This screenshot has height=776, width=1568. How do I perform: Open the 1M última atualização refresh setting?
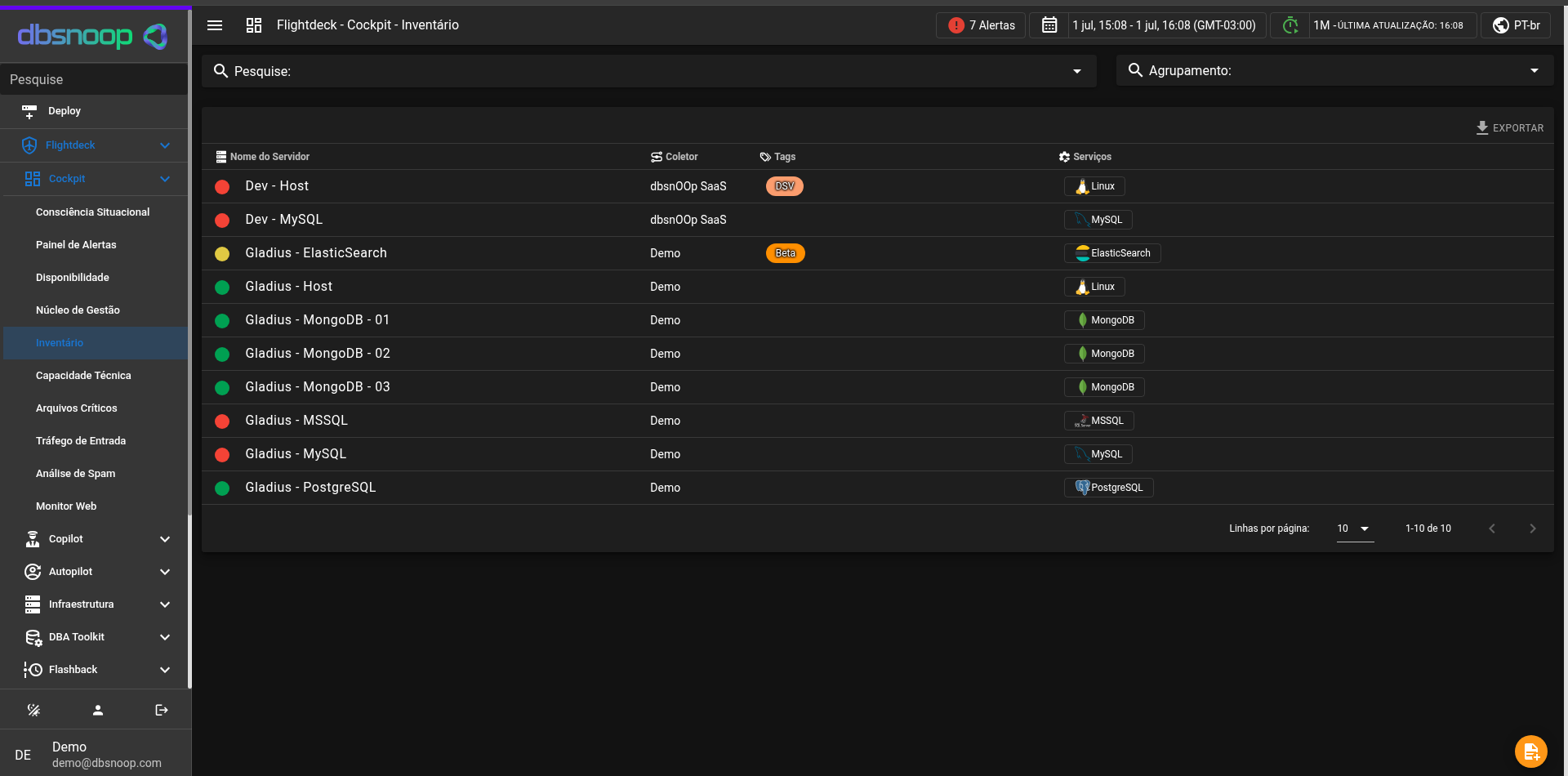pyautogui.click(x=1388, y=25)
